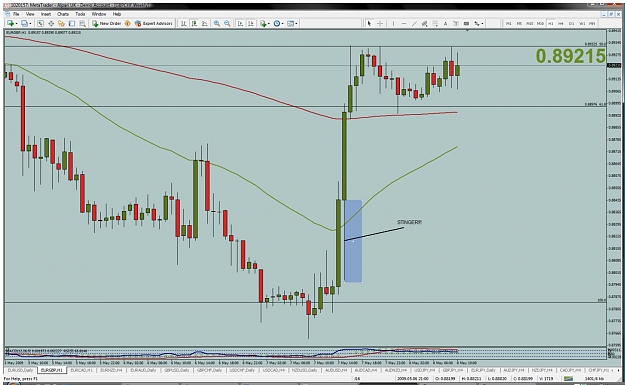Switch to EURCAD,H1 chart tab
The image size is (625, 385).
81,370
